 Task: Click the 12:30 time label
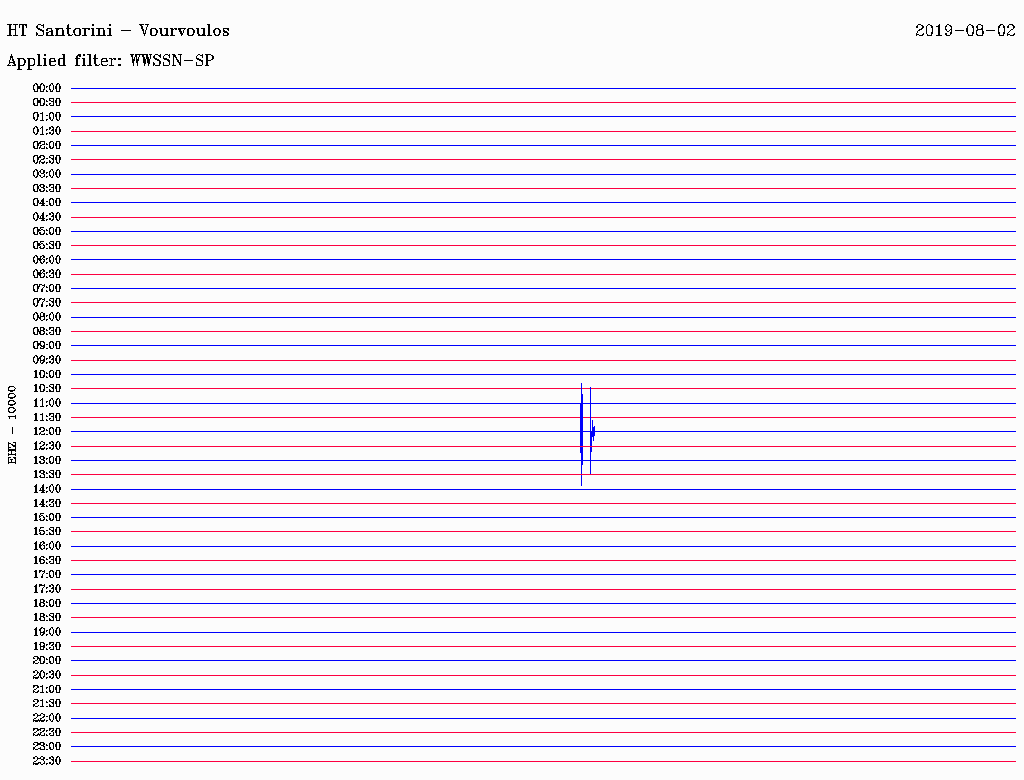pos(47,446)
